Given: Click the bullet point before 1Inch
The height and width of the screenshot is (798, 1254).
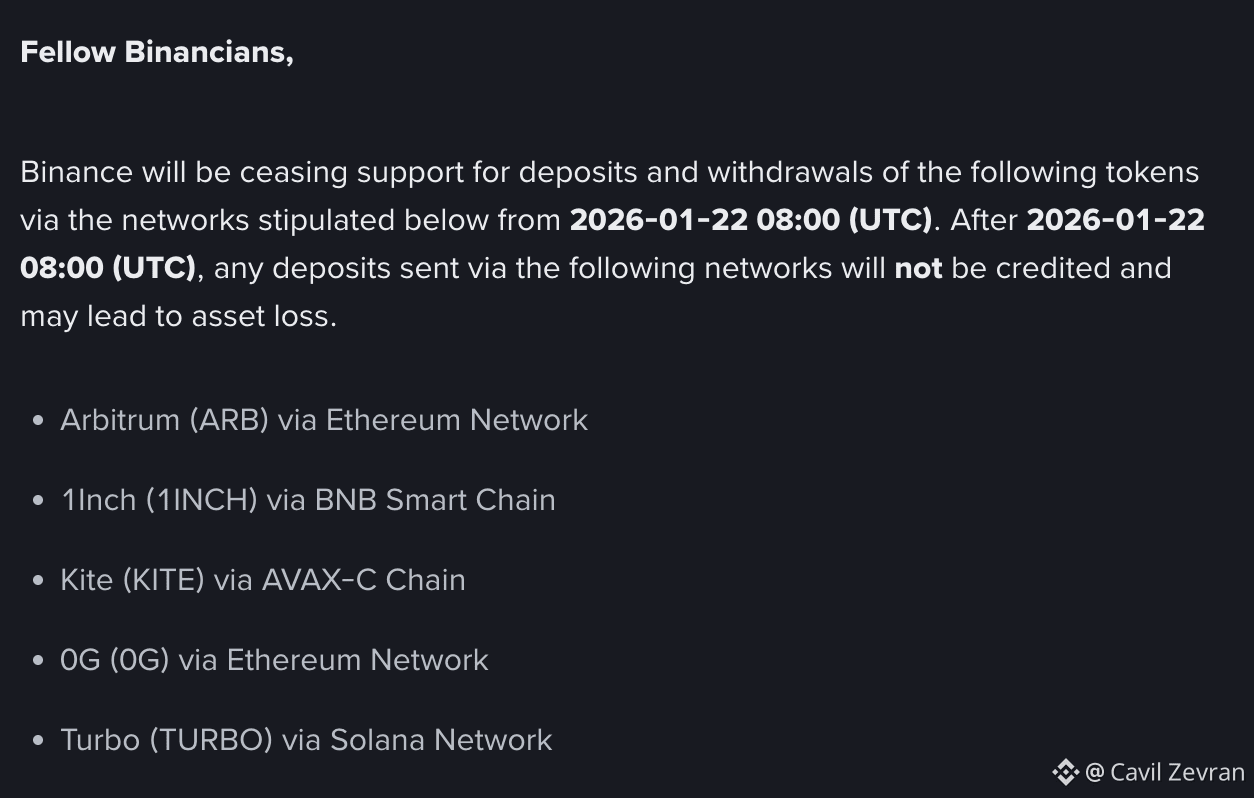Looking at the screenshot, I should point(38,501).
